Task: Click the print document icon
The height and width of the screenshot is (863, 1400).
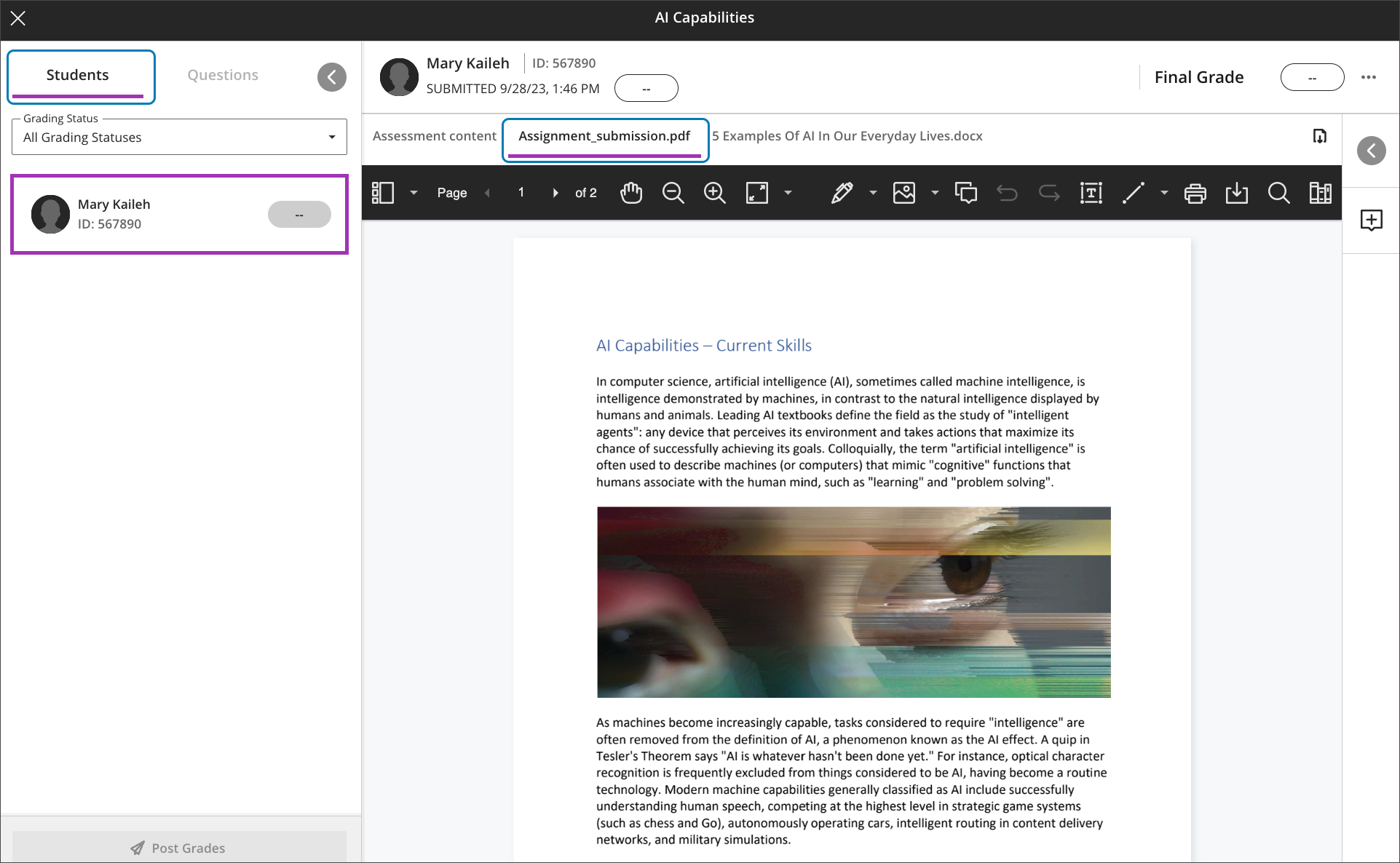Action: point(1195,193)
